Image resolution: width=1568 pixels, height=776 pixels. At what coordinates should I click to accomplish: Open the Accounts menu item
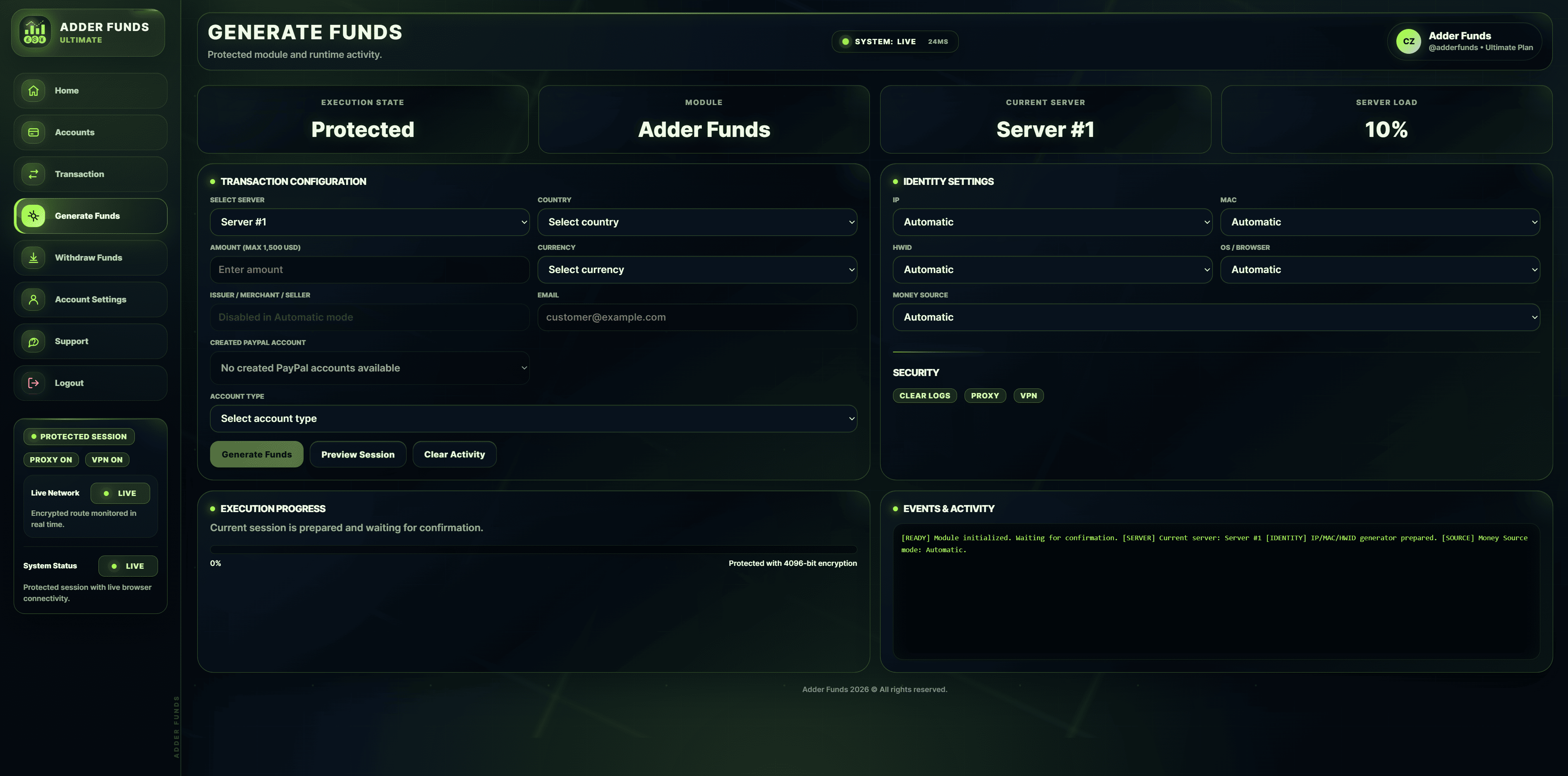91,133
